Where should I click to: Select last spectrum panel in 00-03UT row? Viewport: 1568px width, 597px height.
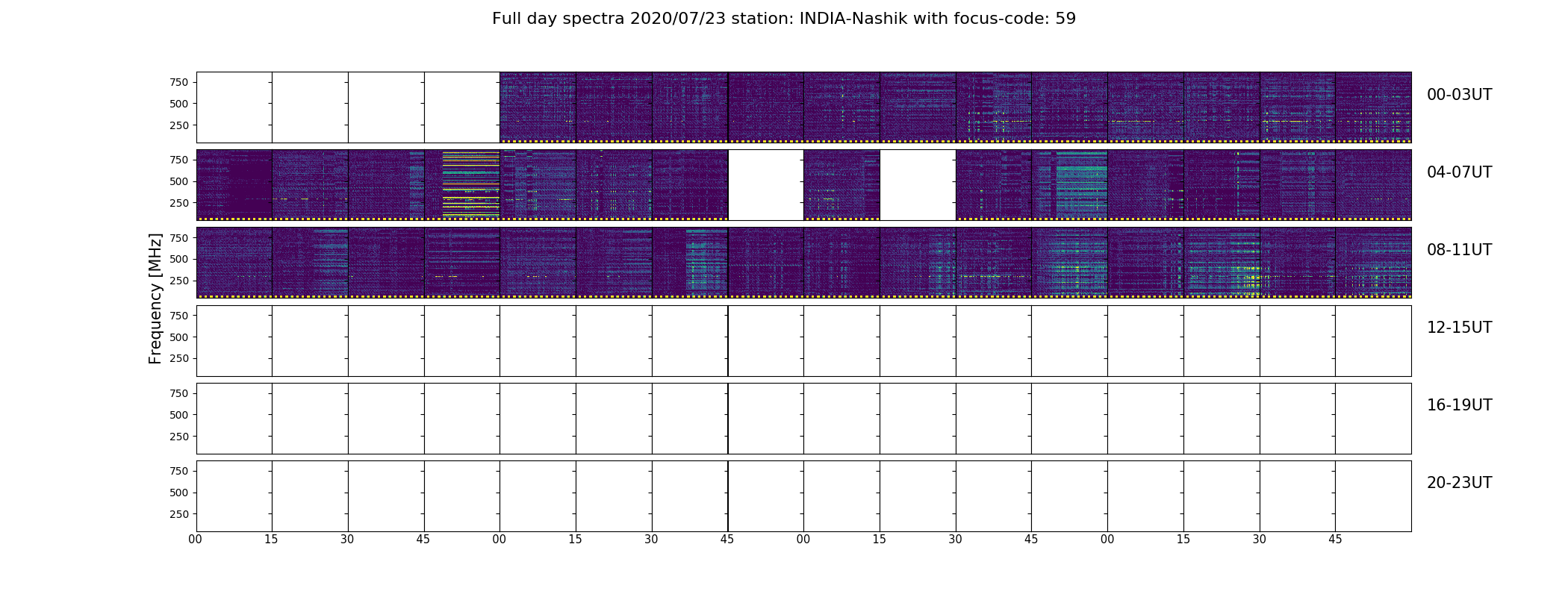pos(1373,107)
